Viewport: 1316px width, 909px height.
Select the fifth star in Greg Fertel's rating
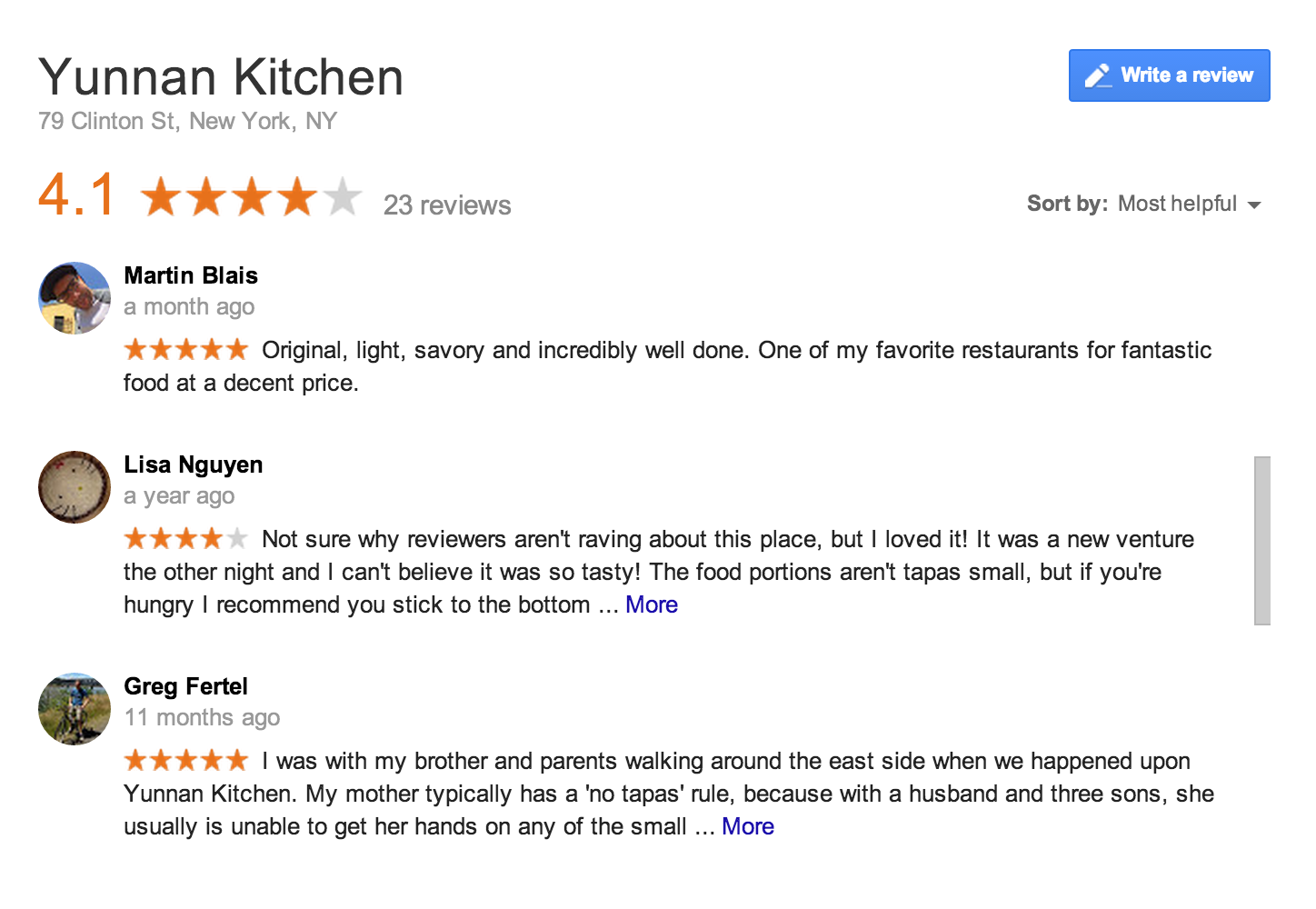pos(237,760)
